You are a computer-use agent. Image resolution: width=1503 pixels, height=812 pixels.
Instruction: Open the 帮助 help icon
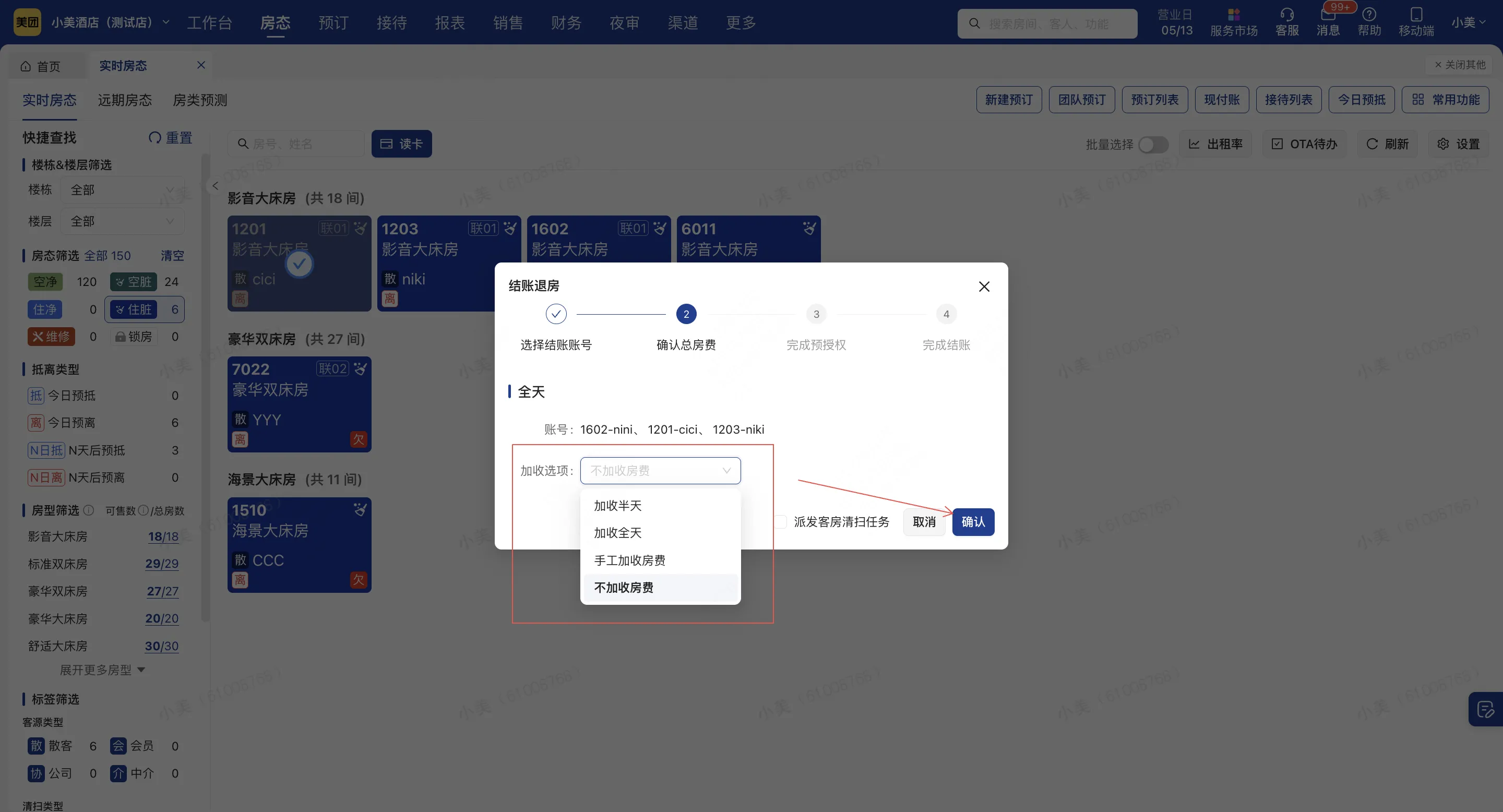pyautogui.click(x=1369, y=23)
